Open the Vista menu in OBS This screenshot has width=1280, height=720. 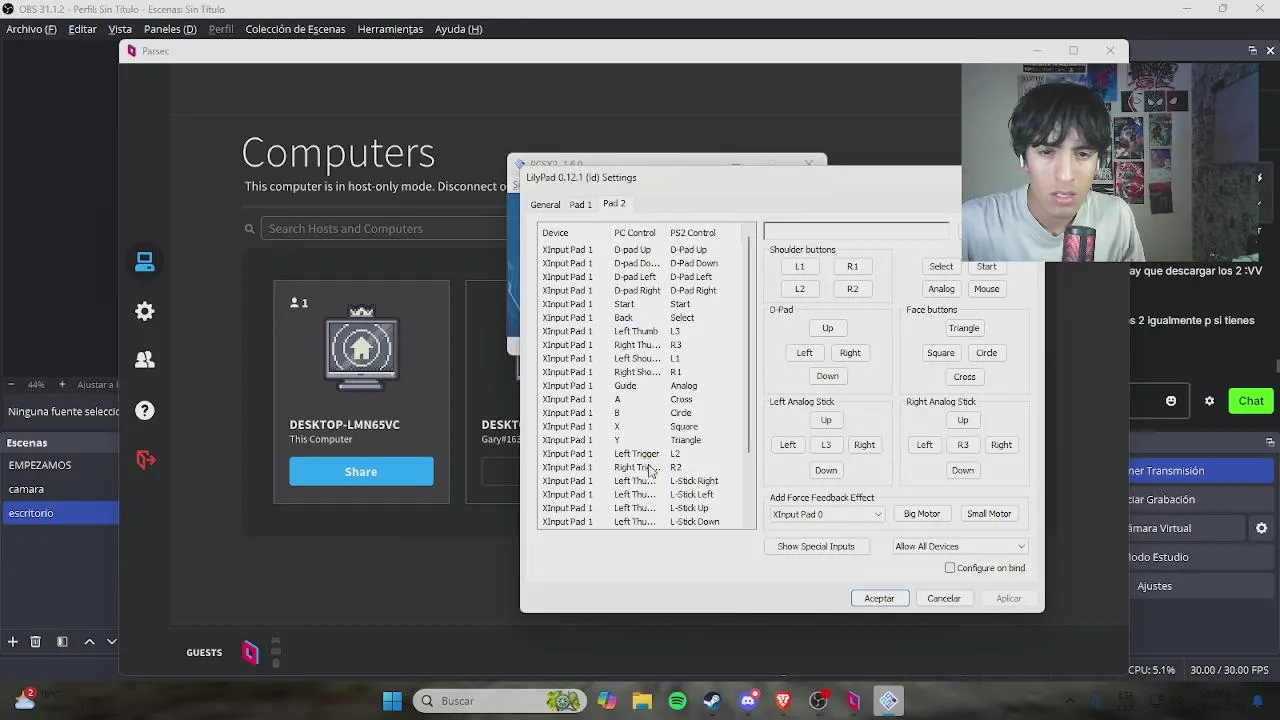pos(120,29)
